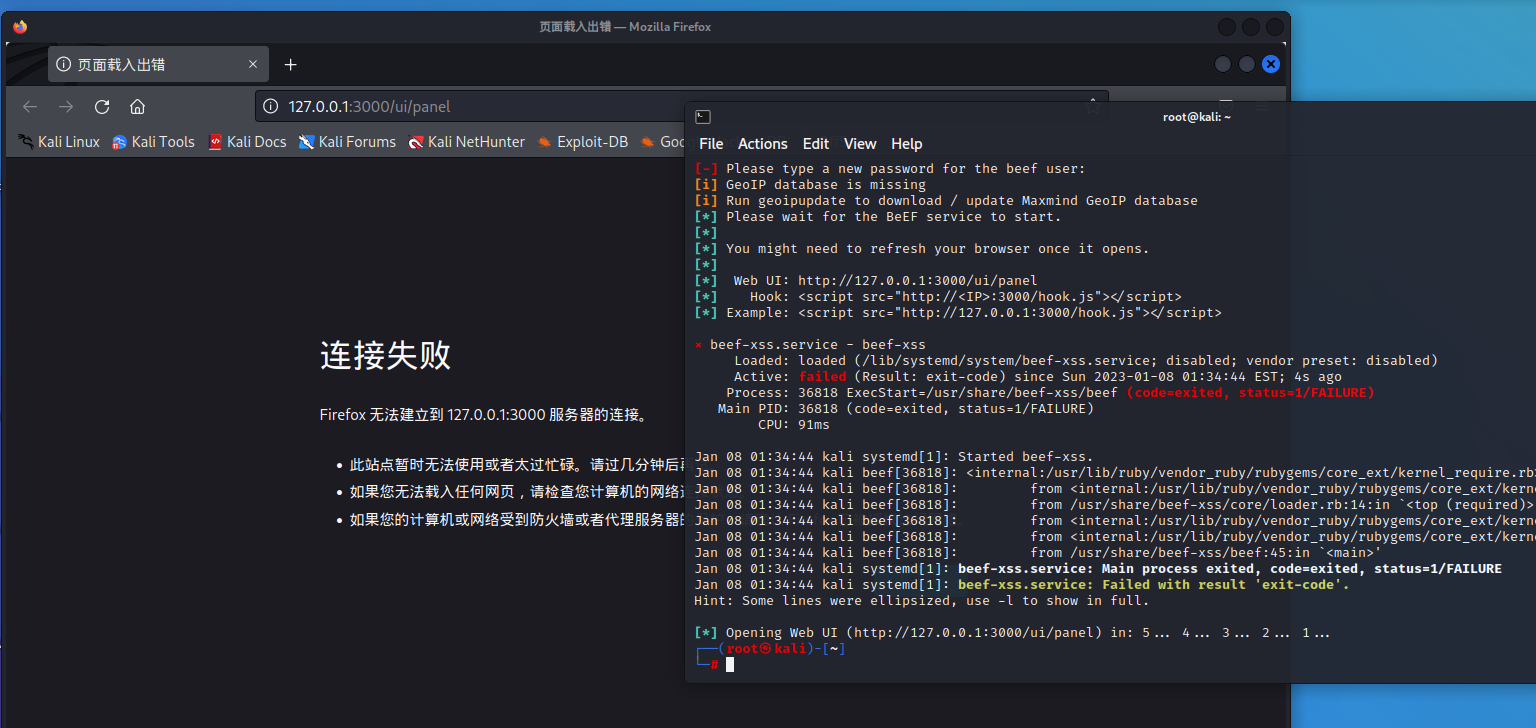The height and width of the screenshot is (728, 1536).
Task: Open Kali Linux bookmark
Action: [x=59, y=142]
